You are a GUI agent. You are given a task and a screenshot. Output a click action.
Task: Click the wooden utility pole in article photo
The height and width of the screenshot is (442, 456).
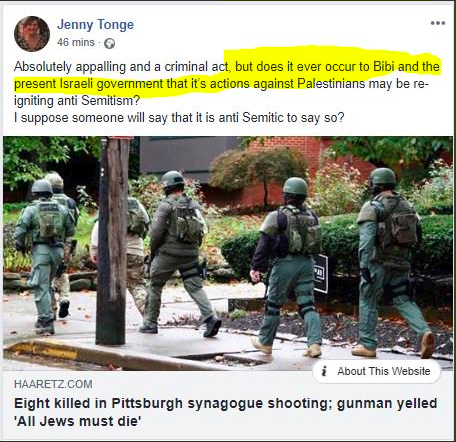(x=113, y=241)
